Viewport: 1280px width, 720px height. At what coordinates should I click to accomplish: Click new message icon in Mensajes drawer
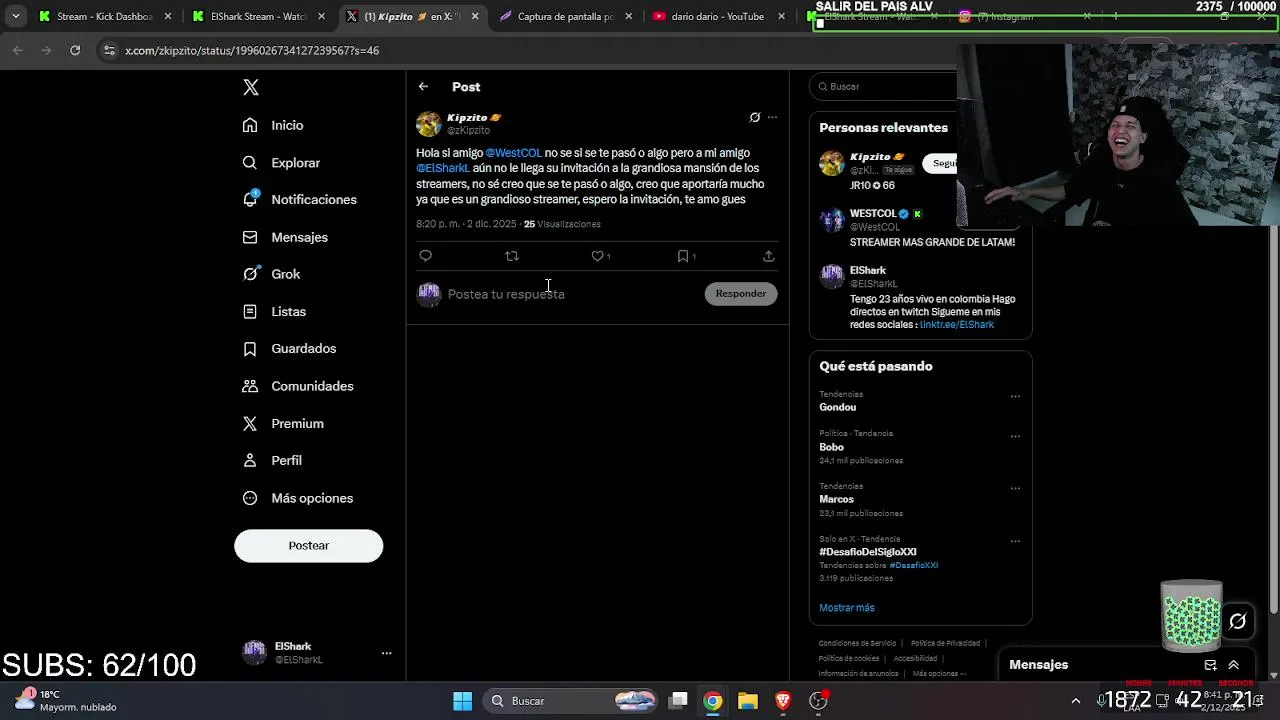tap(1210, 665)
